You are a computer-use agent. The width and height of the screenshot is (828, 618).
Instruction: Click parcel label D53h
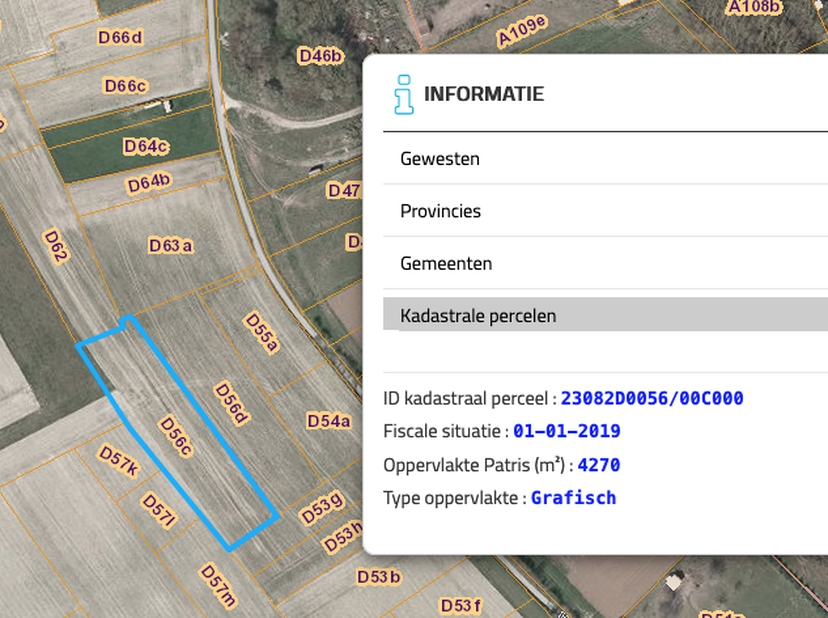click(x=342, y=537)
